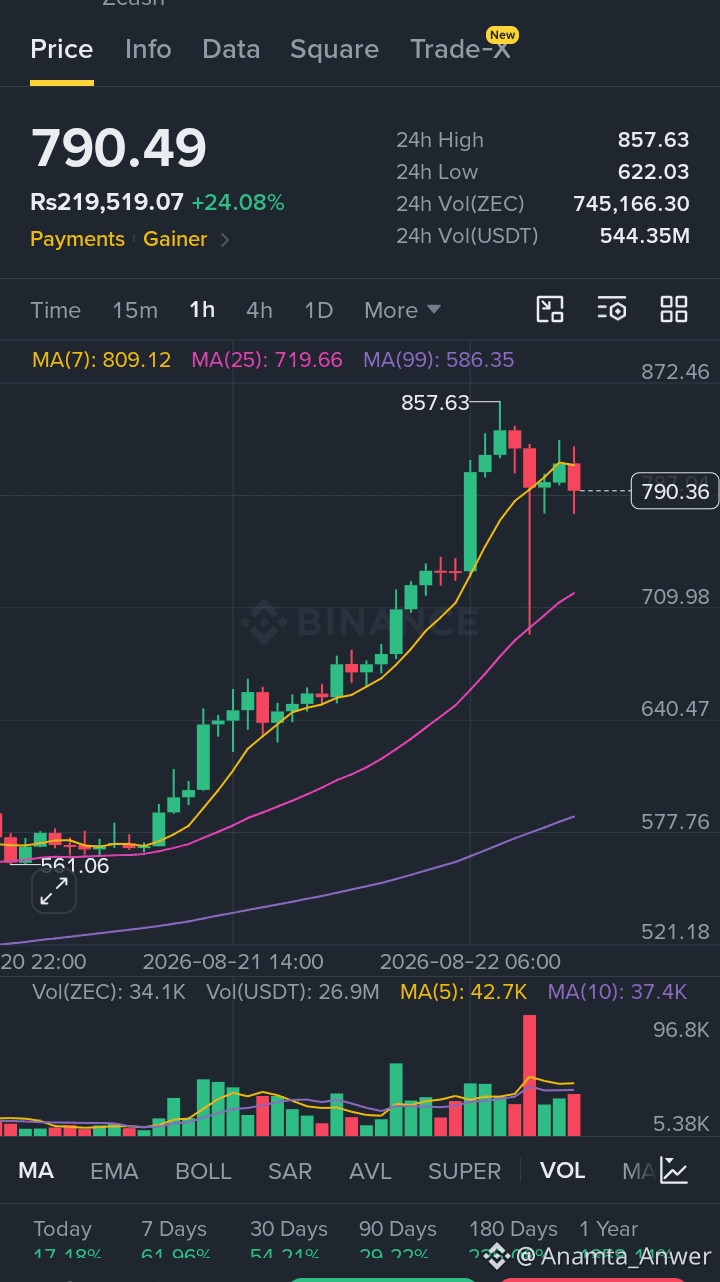
Task: Toggle the EMA indicator
Action: (114, 1170)
